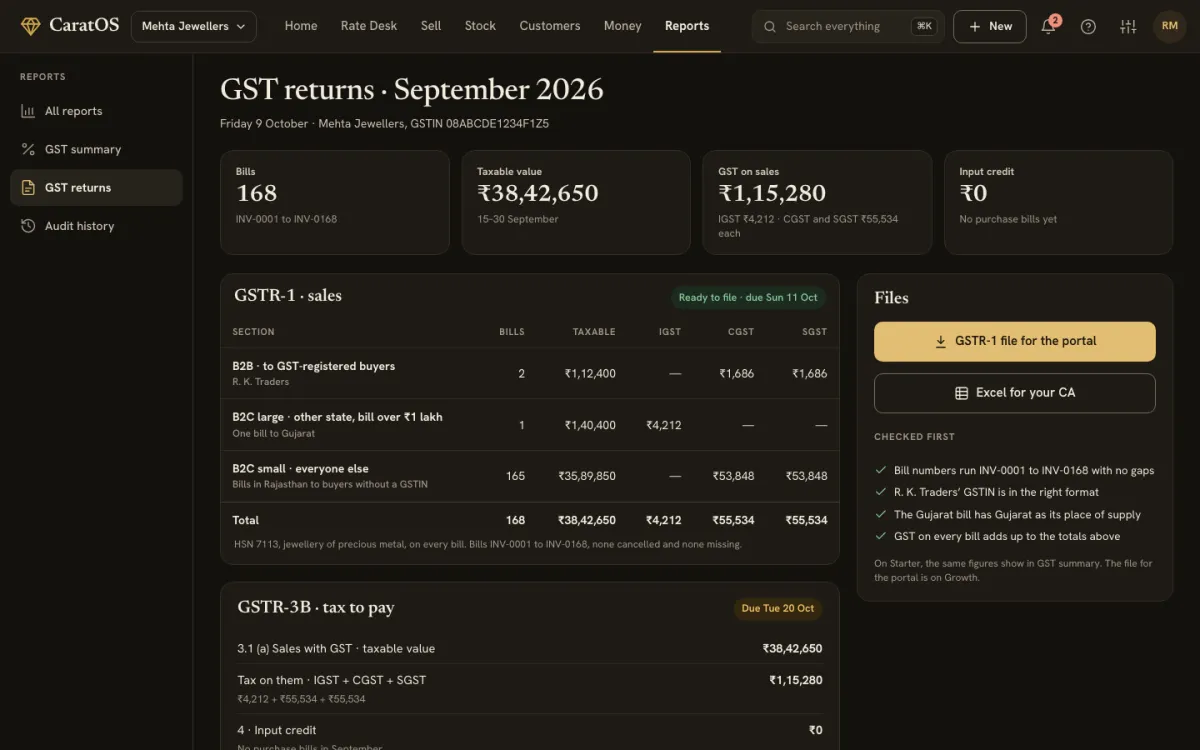Open All reports in the sidebar
The width and height of the screenshot is (1200, 750).
tap(96, 111)
